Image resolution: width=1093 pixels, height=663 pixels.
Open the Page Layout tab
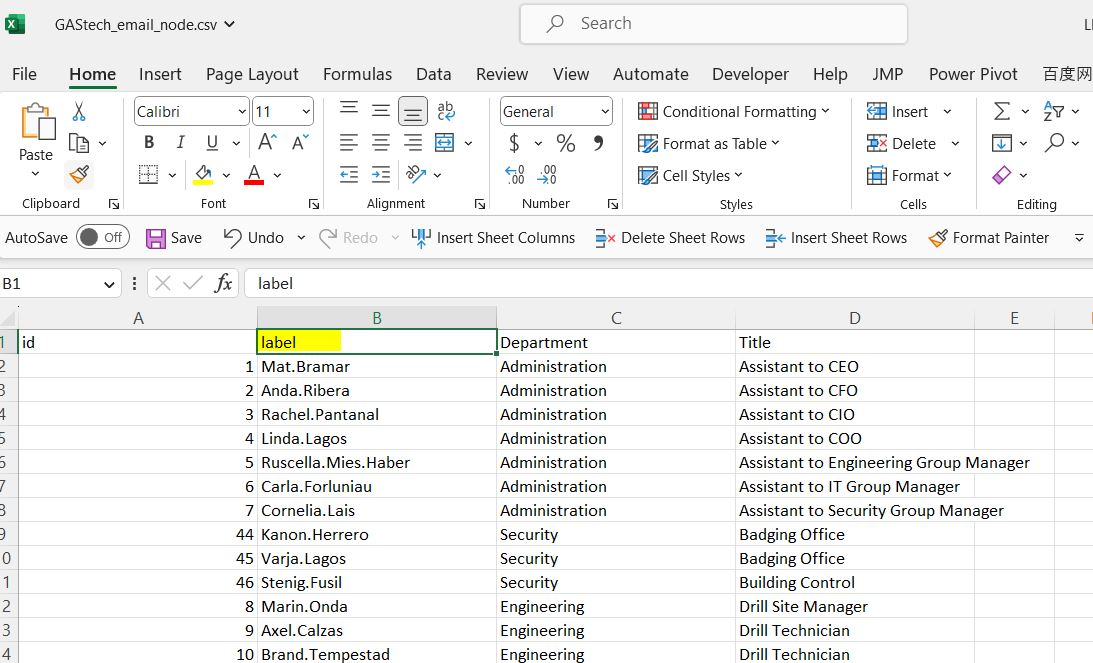click(x=252, y=74)
